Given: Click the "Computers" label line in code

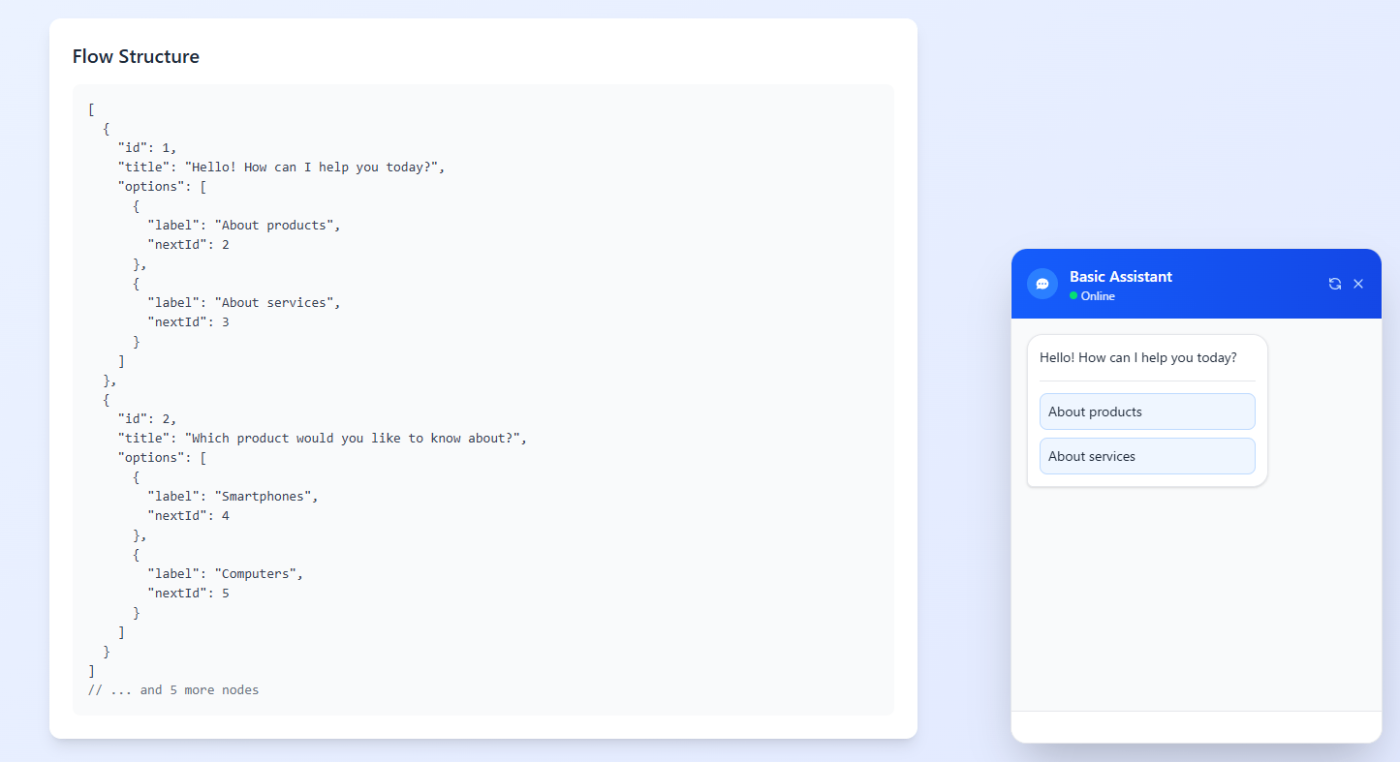Looking at the screenshot, I should coord(225,574).
